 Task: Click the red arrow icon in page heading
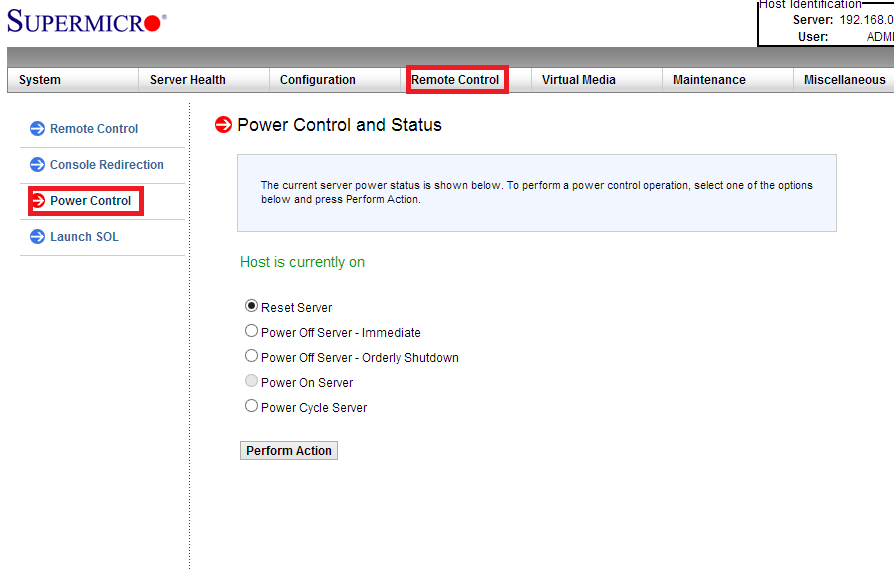point(224,125)
